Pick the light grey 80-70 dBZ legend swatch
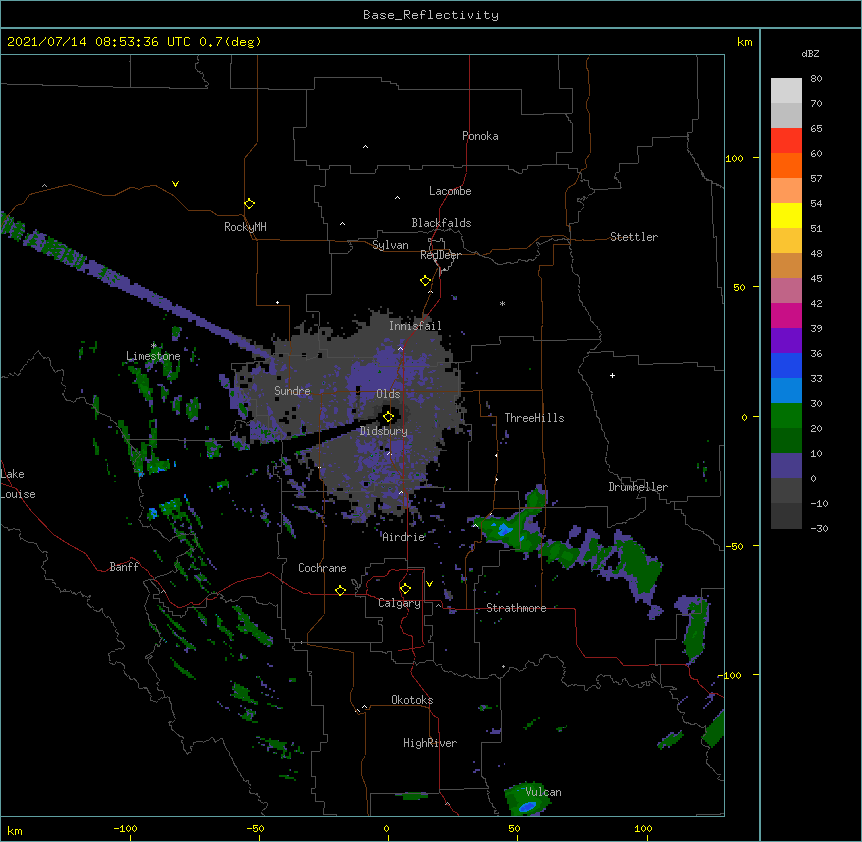The height and width of the screenshot is (842, 862). click(786, 91)
